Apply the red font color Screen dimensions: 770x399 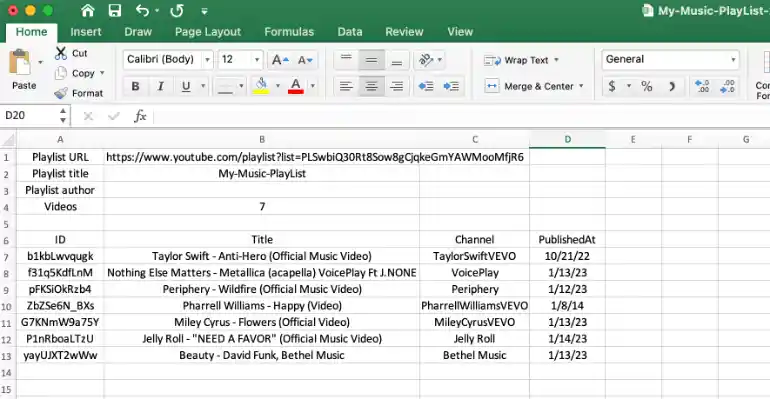click(296, 86)
